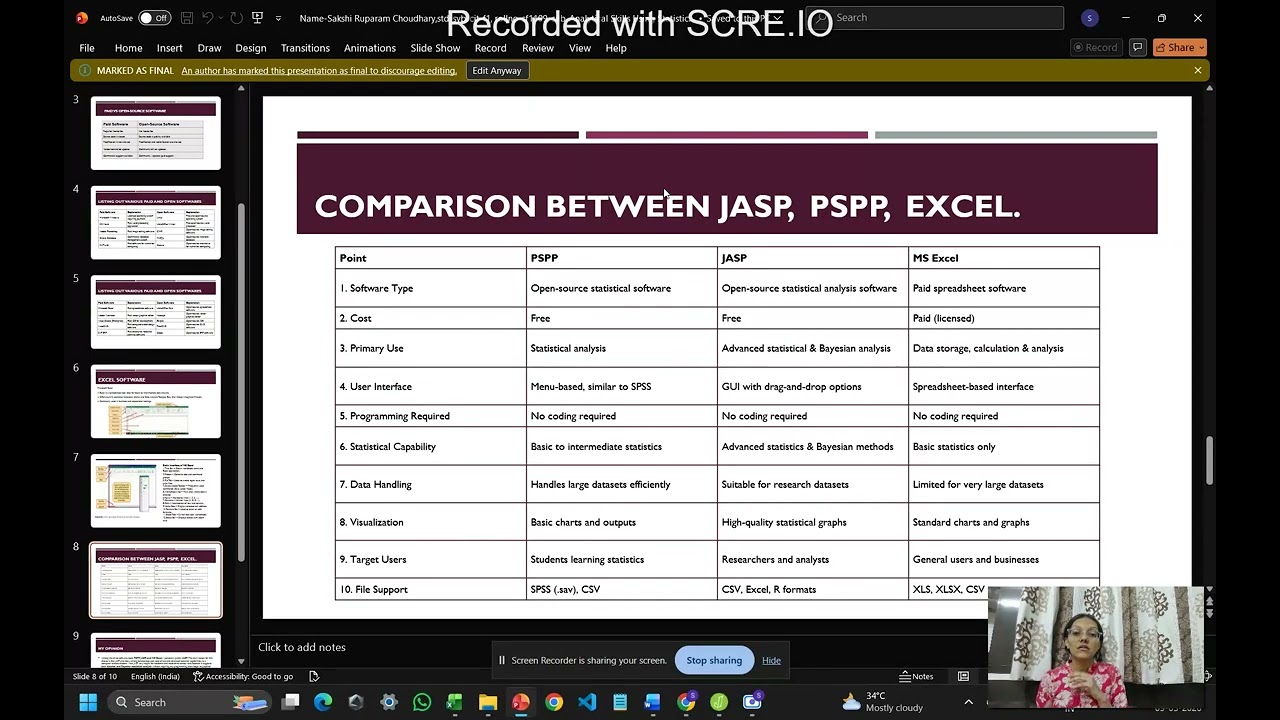Click the Undo arrow icon
The width and height of the screenshot is (1280, 720).
(208, 18)
